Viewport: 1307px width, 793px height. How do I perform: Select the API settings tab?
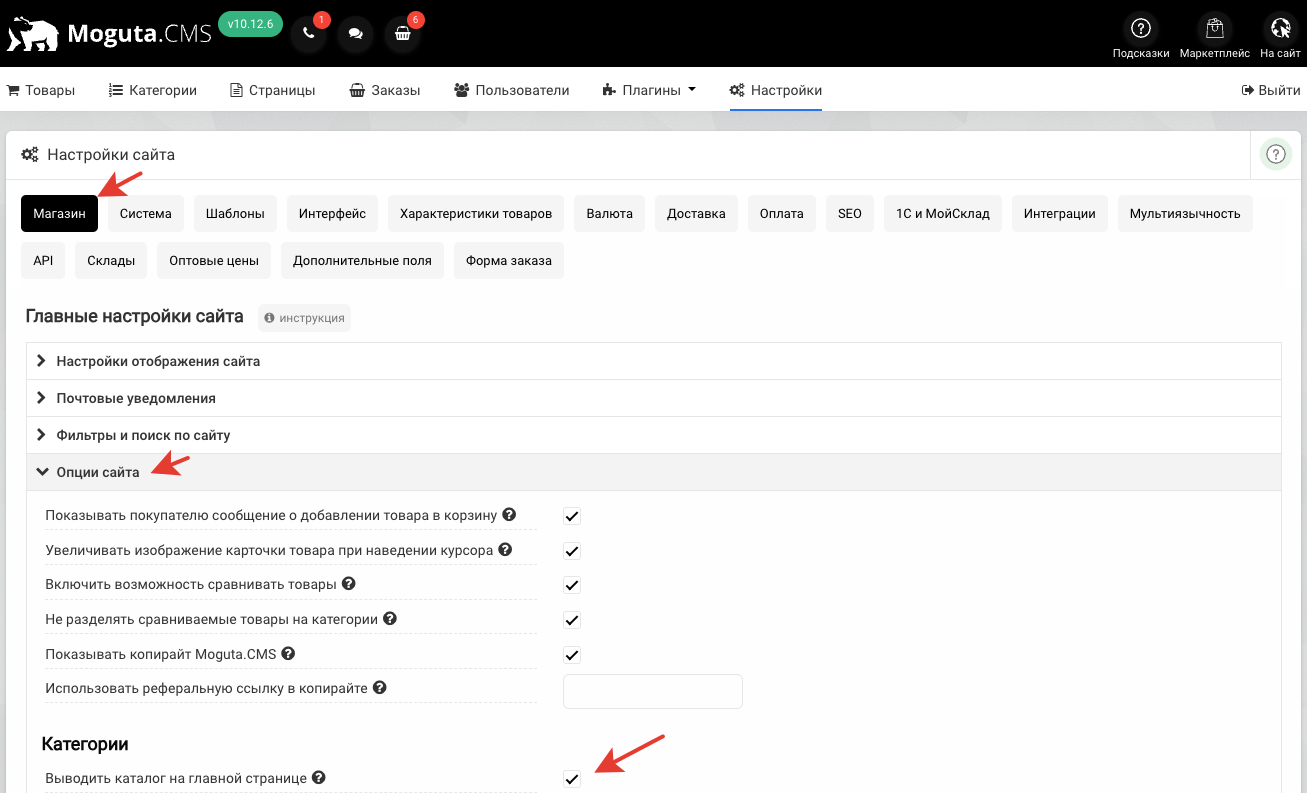43,261
